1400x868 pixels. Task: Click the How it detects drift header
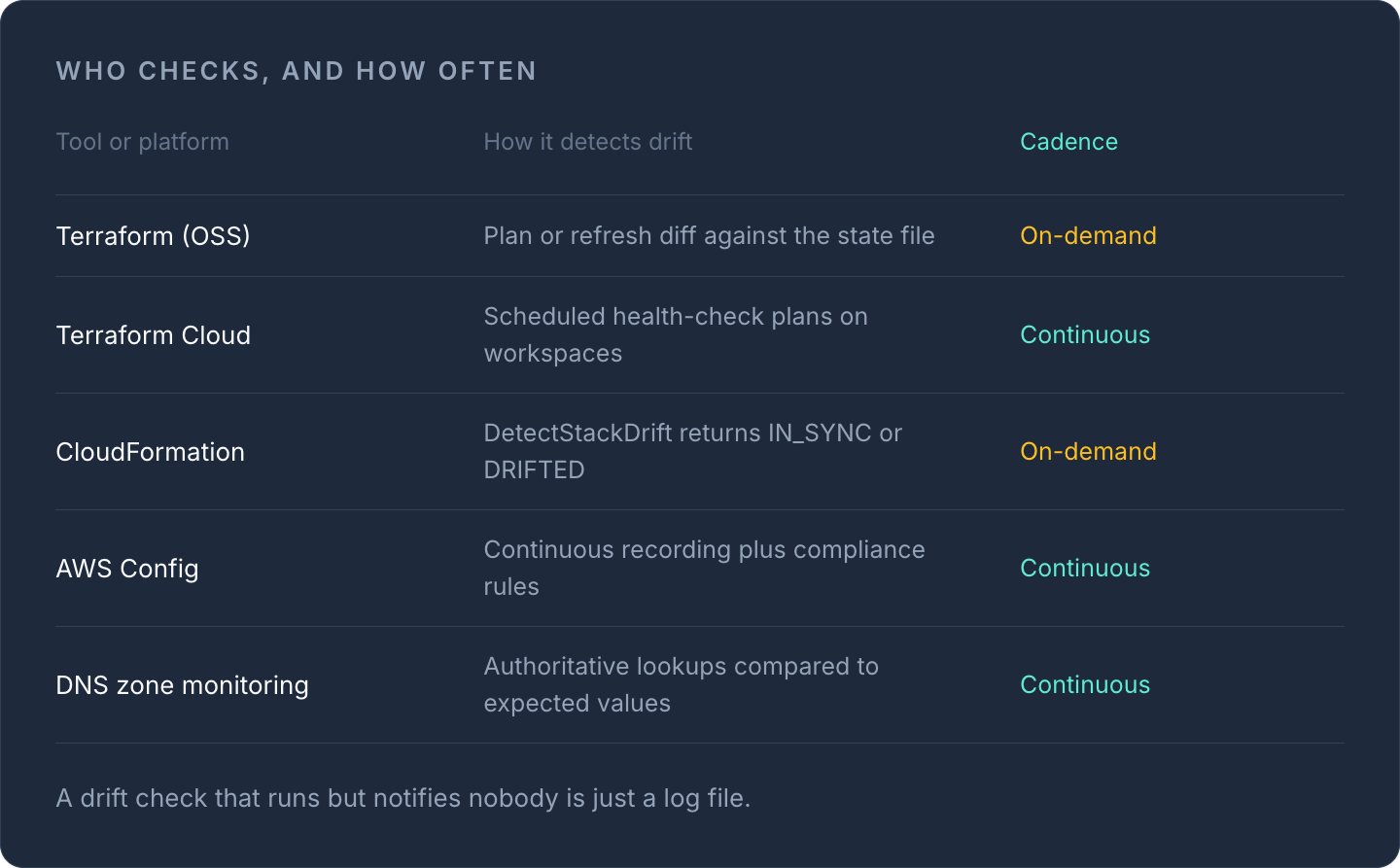[x=588, y=142]
